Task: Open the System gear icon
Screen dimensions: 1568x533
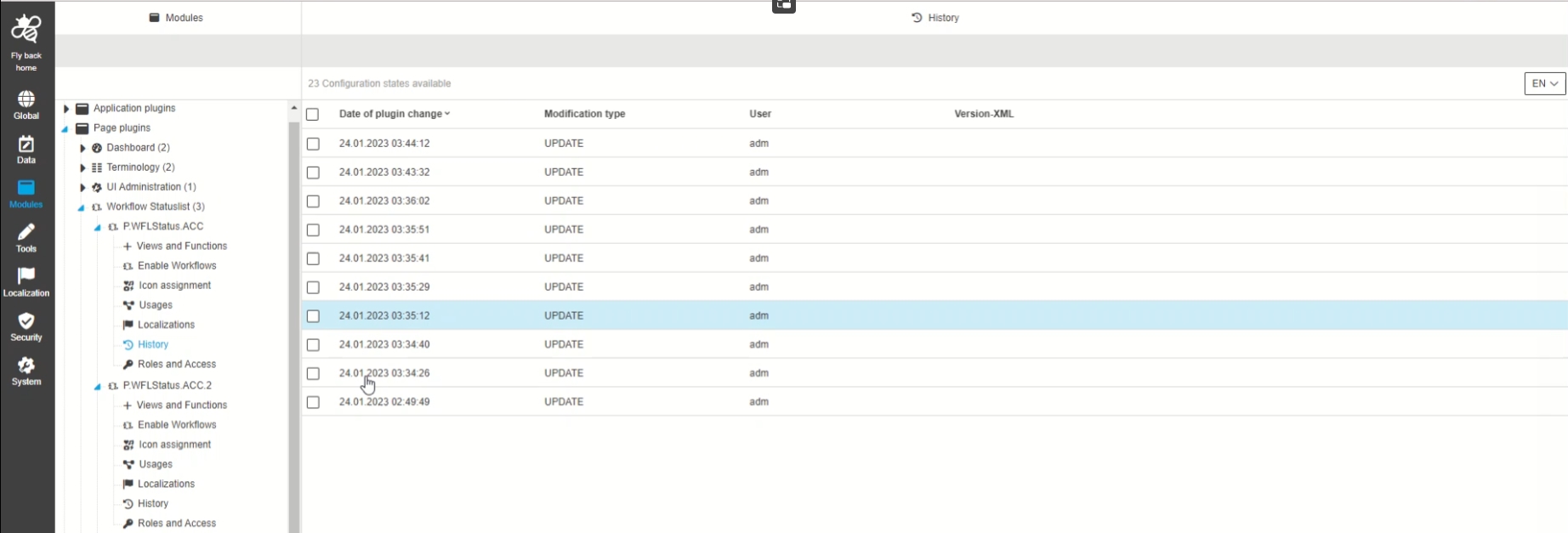Action: (x=26, y=365)
